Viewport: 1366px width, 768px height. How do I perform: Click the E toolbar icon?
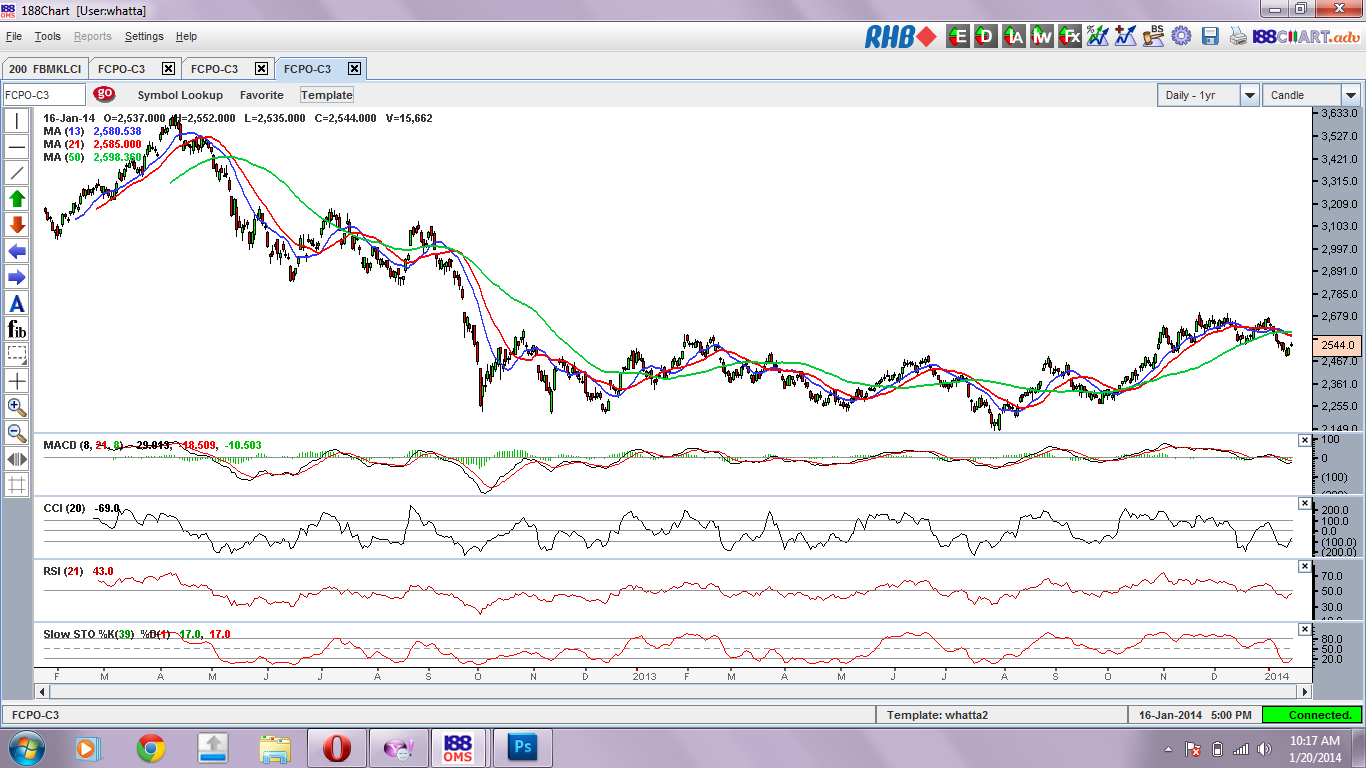(x=958, y=37)
